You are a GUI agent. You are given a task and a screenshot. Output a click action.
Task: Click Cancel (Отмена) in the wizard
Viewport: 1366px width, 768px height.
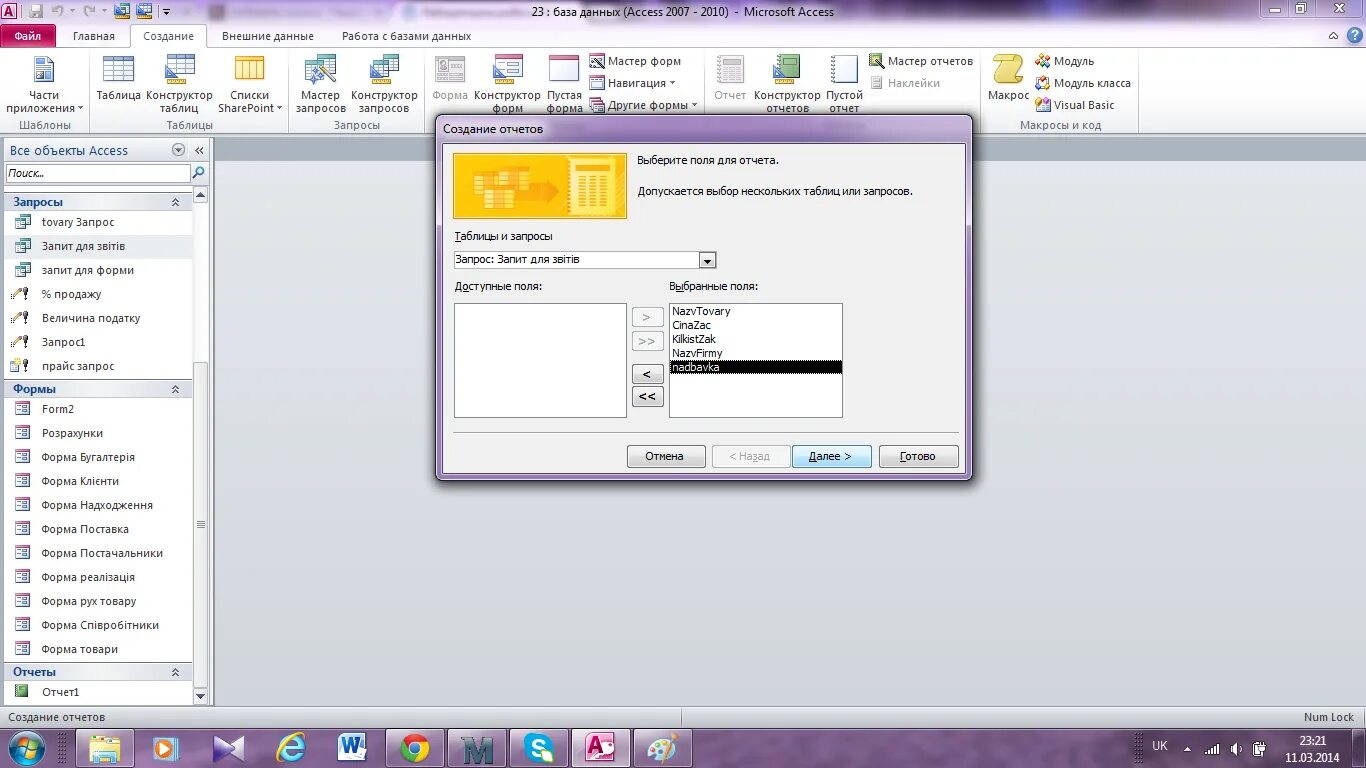pos(666,456)
